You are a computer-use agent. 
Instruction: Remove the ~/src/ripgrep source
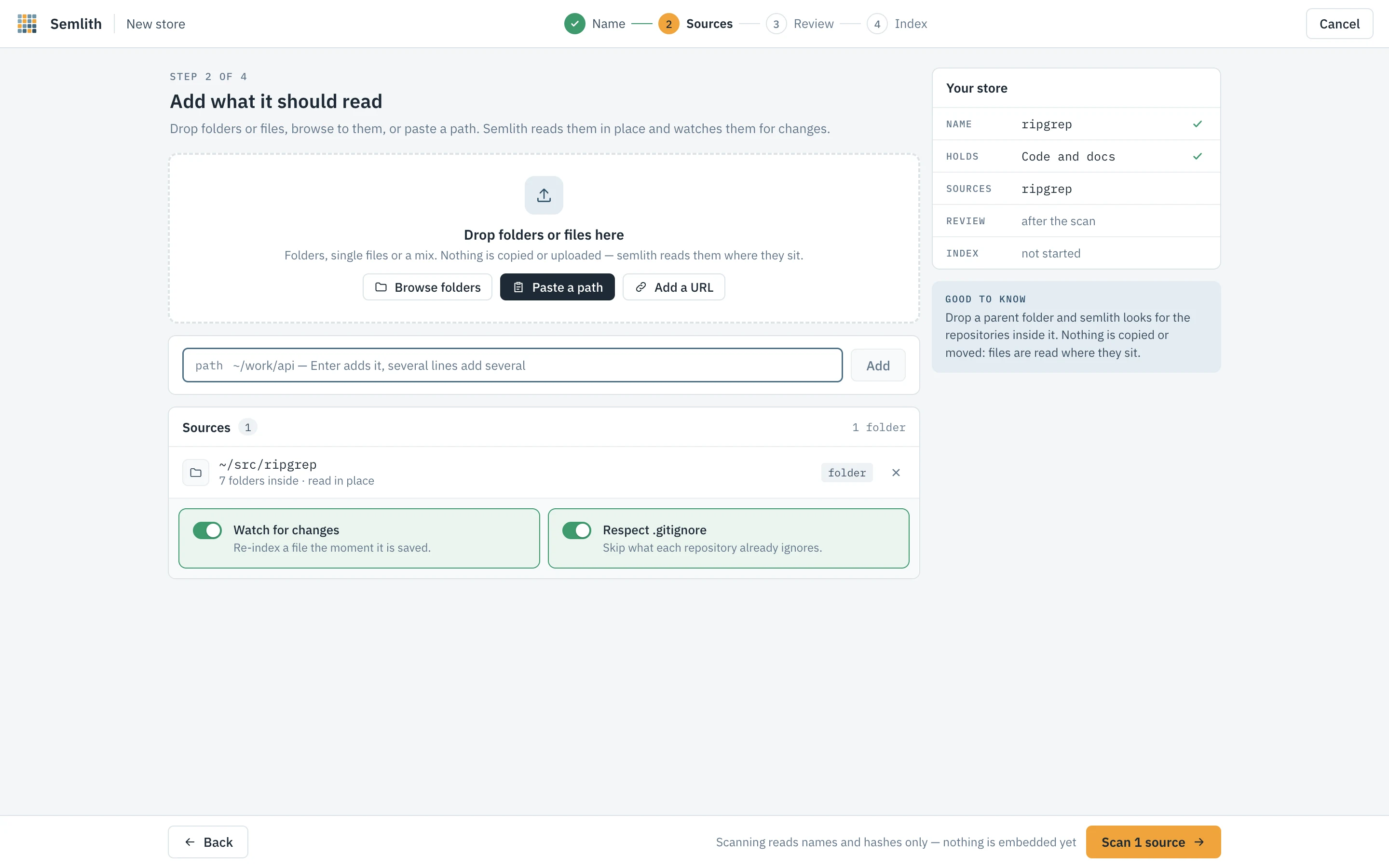896,473
